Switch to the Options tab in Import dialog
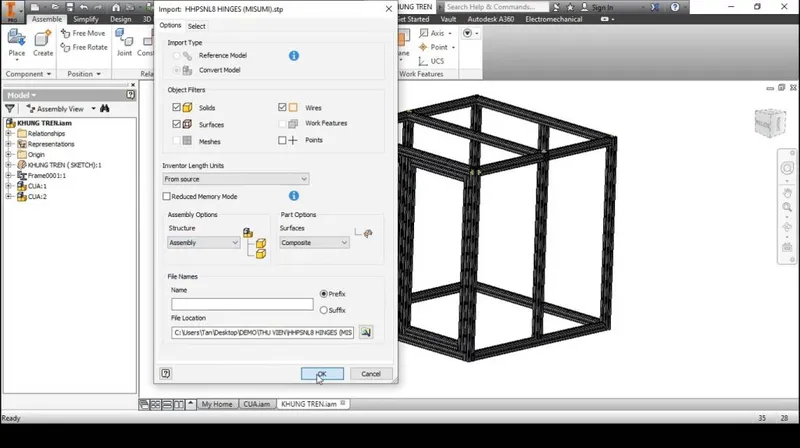 (170, 26)
